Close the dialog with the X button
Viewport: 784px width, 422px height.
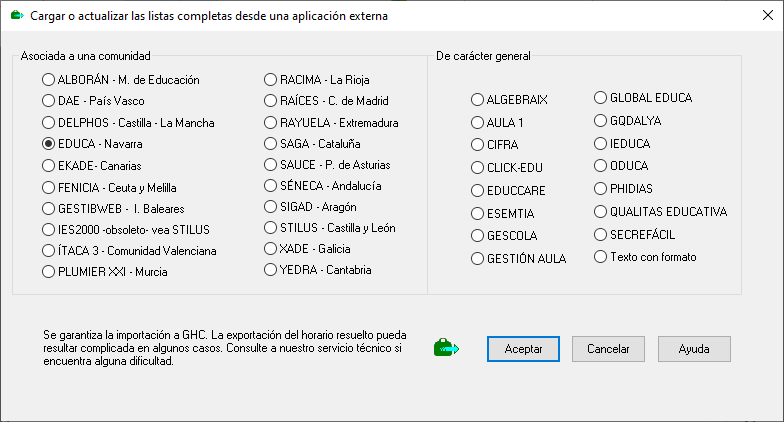(768, 16)
